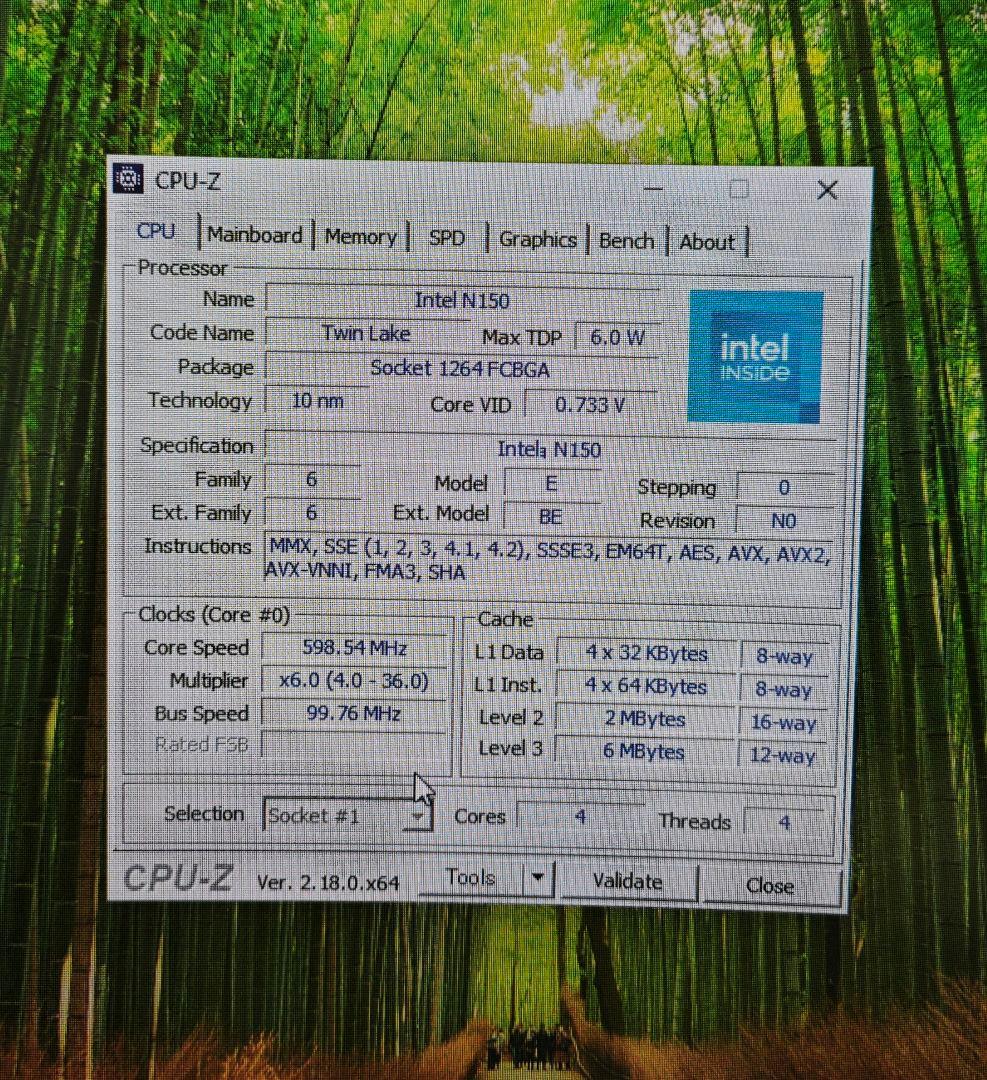Click the Technology value 10 nm
Screen dimensions: 987x1080
coord(318,401)
